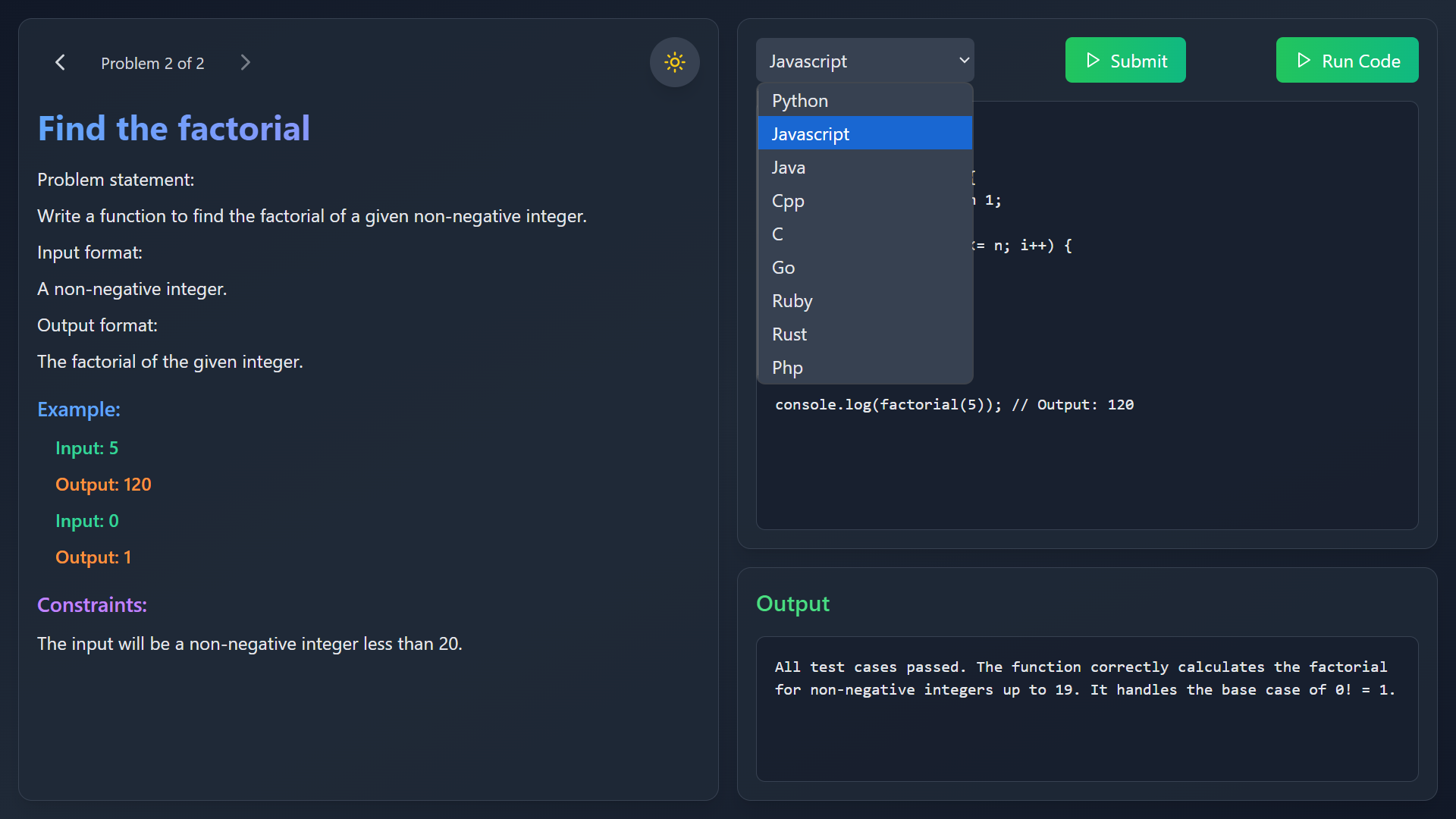Switch language to Go
1456x819 pixels.
[783, 268]
